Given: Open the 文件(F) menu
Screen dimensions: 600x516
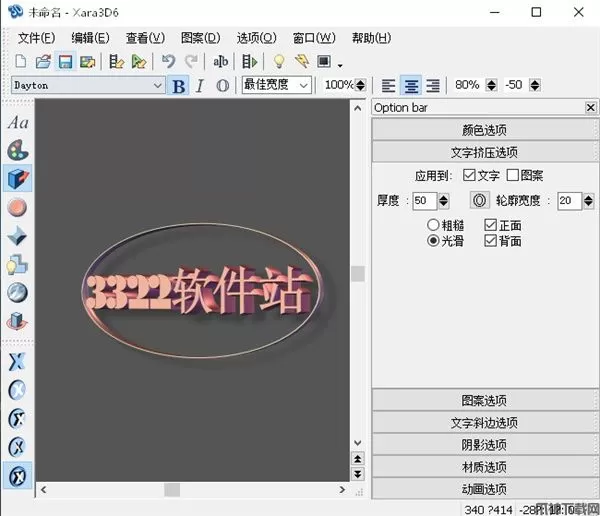Looking at the screenshot, I should (x=36, y=38).
